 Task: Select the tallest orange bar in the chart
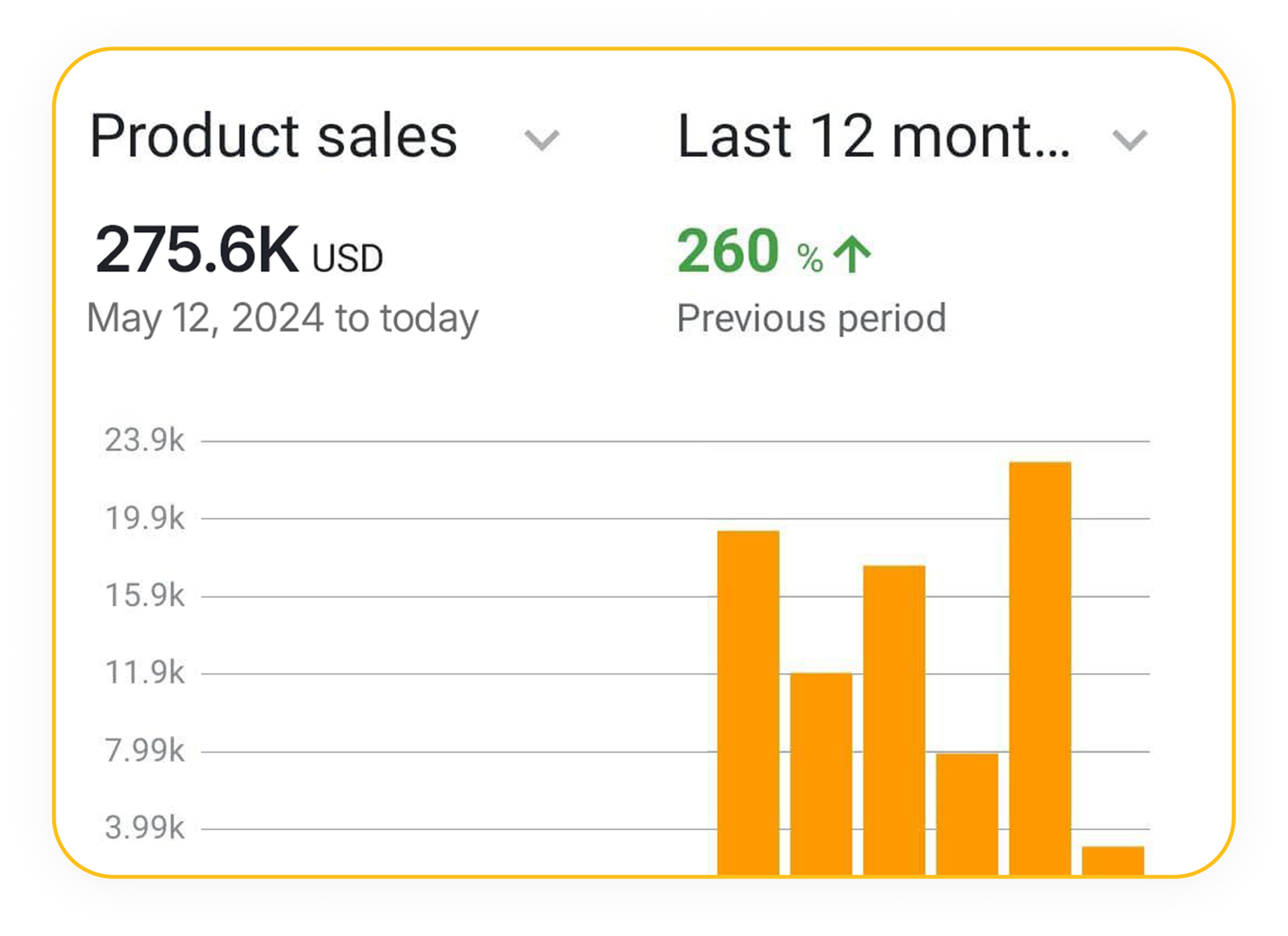coord(1040,668)
